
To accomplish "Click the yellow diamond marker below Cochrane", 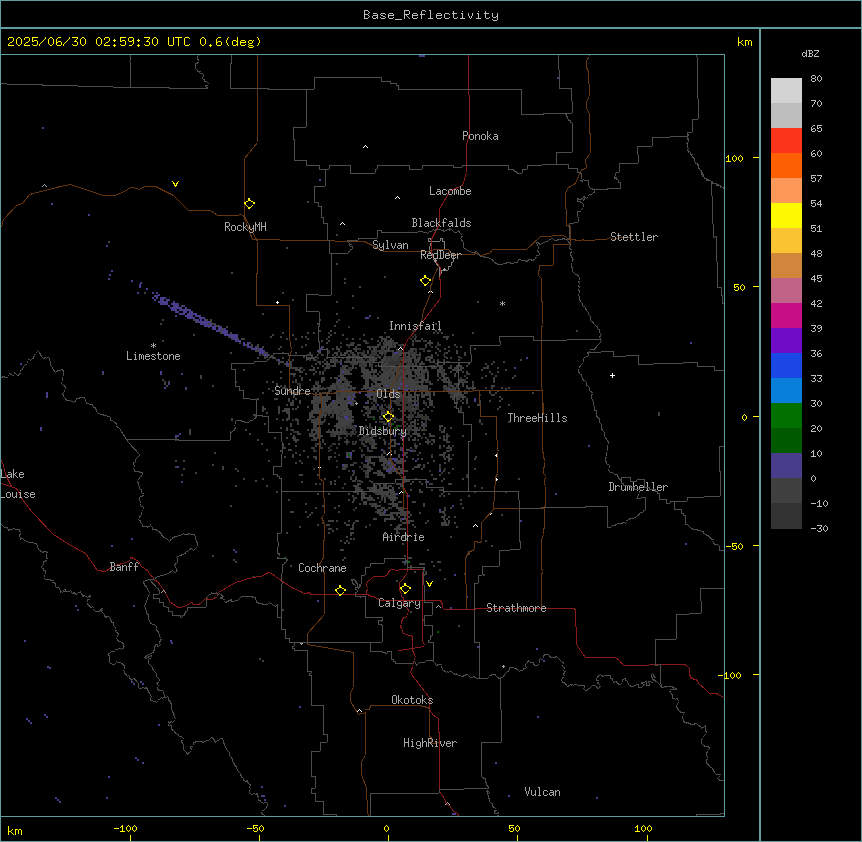I will [340, 590].
